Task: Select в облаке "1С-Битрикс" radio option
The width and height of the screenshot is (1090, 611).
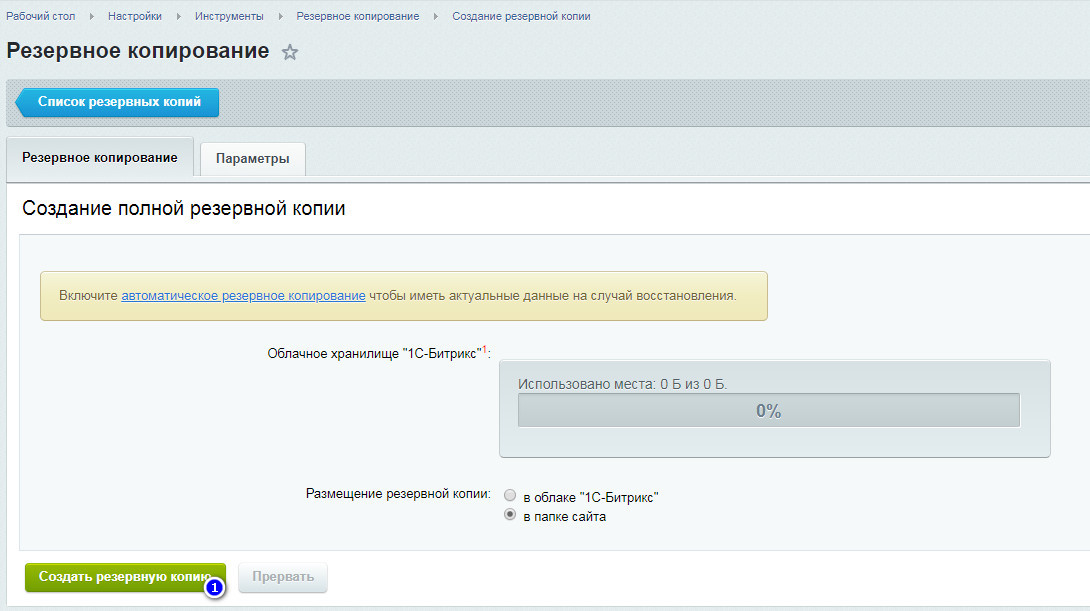Action: click(510, 496)
